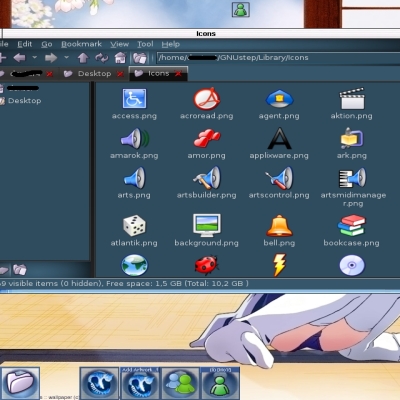Close the first redacted tab
The height and width of the screenshot is (400, 400).
coord(50,74)
